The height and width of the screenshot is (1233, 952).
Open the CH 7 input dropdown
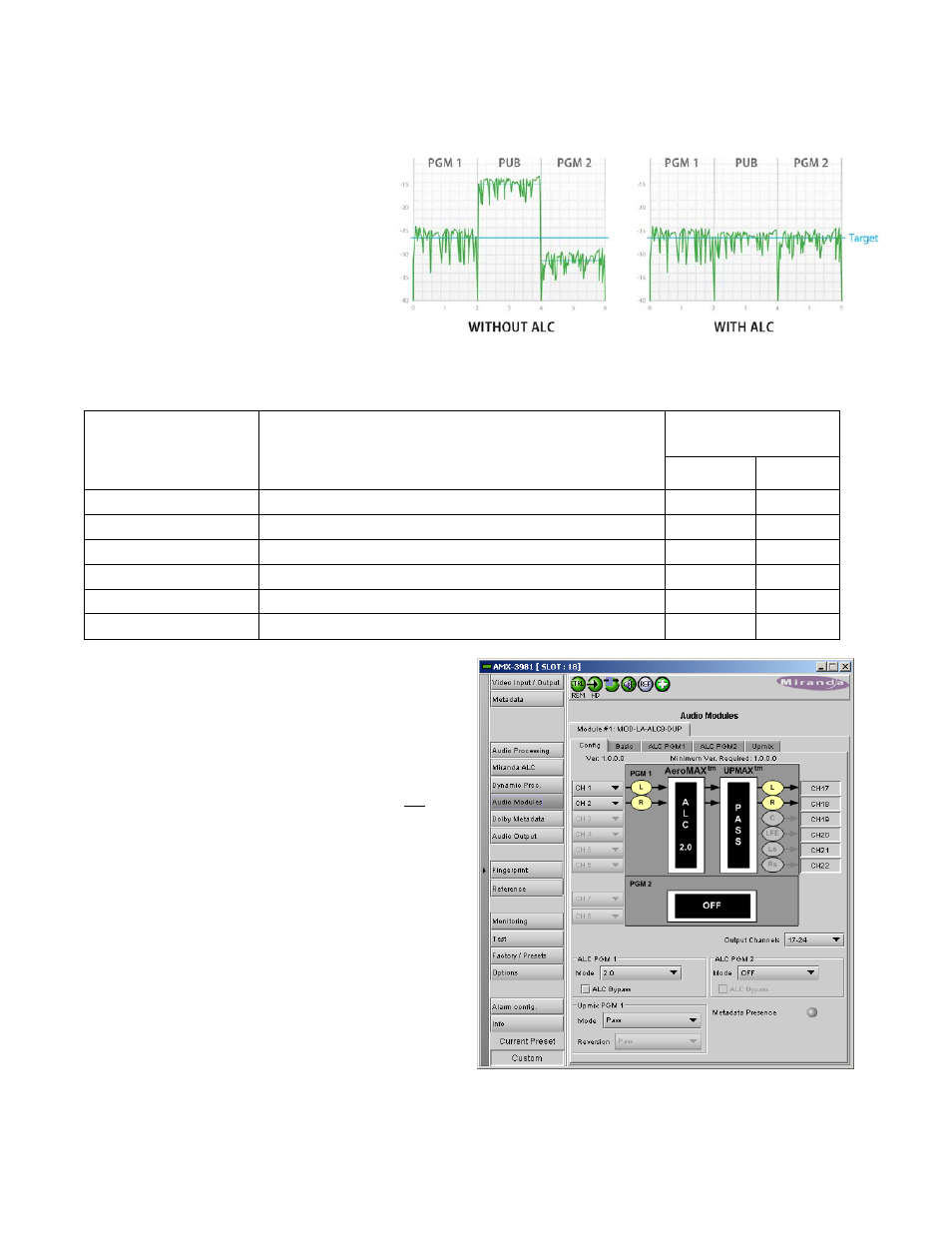coord(598,899)
